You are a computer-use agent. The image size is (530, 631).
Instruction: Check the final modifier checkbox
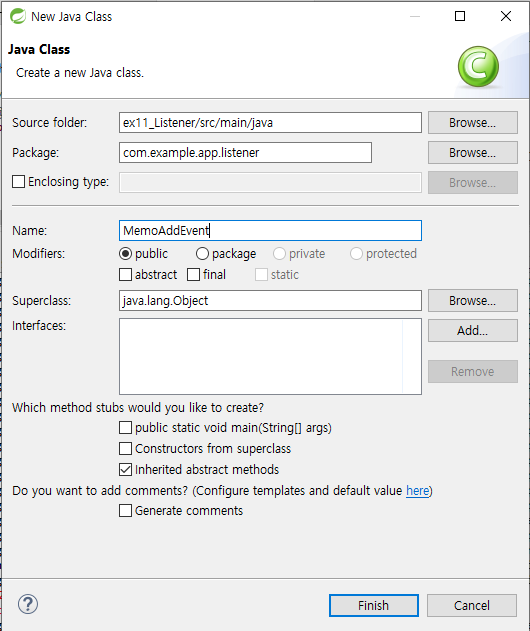[194, 274]
